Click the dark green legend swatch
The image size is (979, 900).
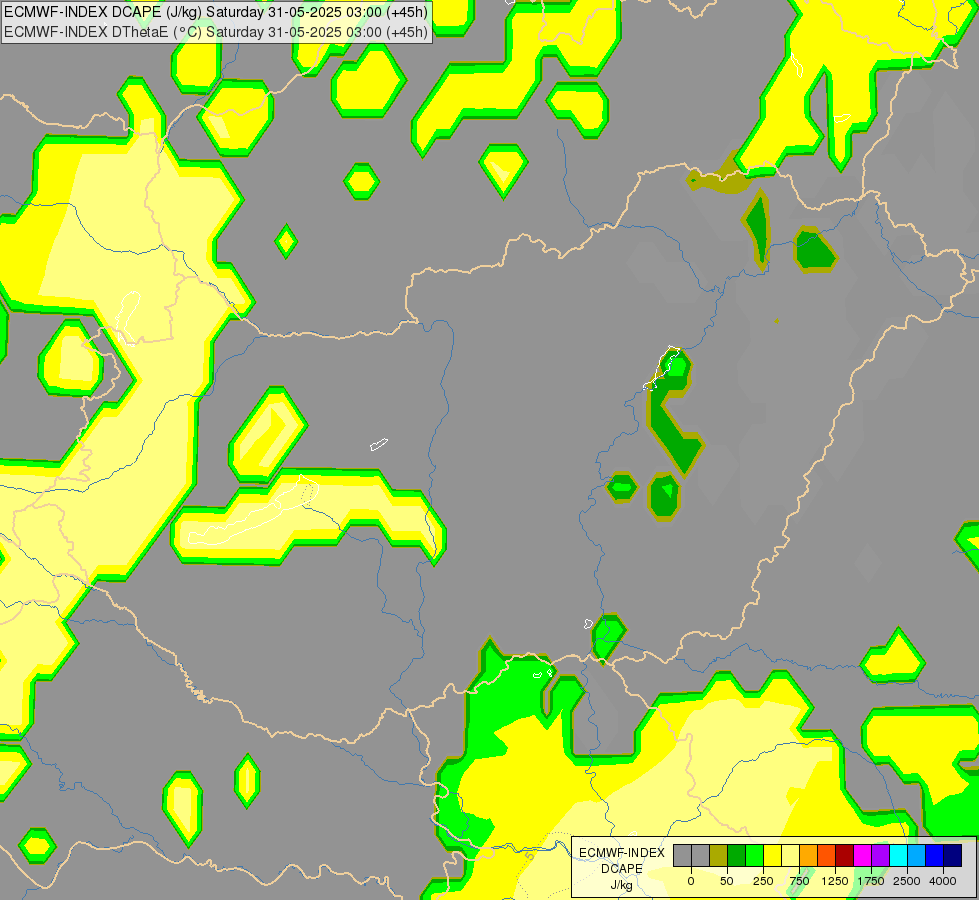click(x=737, y=856)
